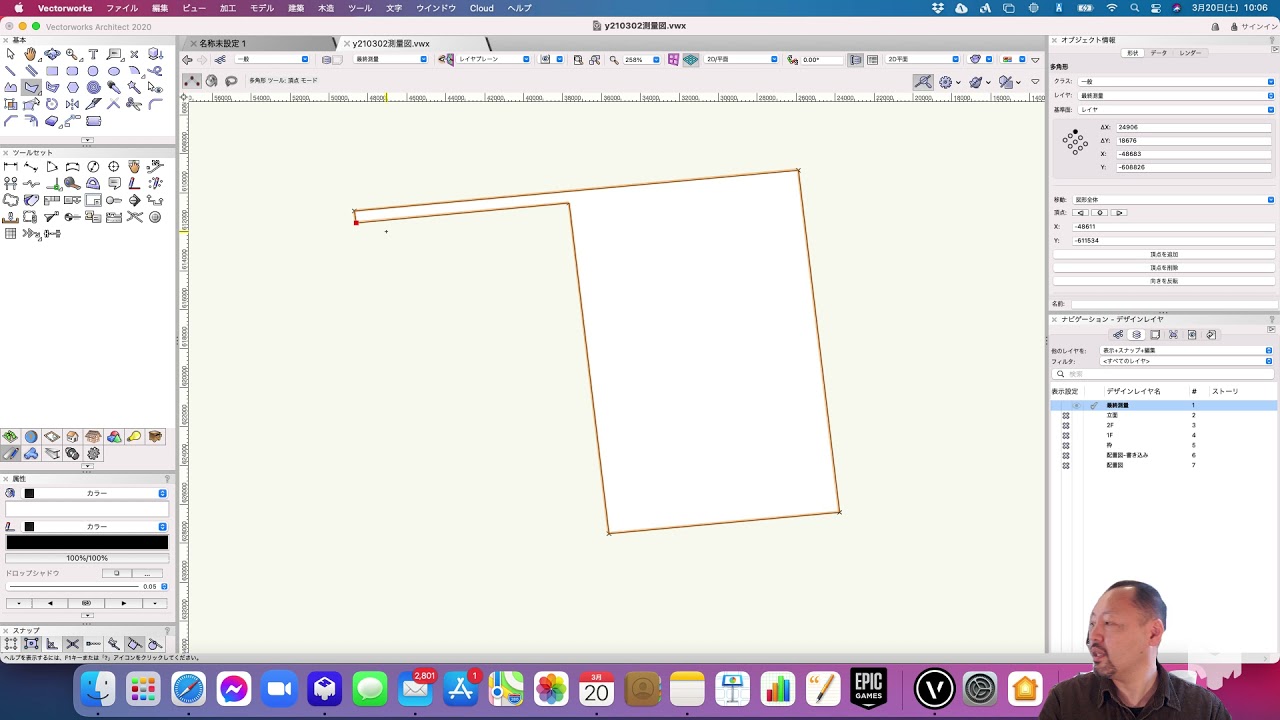Select the Oval tool

click(114, 71)
